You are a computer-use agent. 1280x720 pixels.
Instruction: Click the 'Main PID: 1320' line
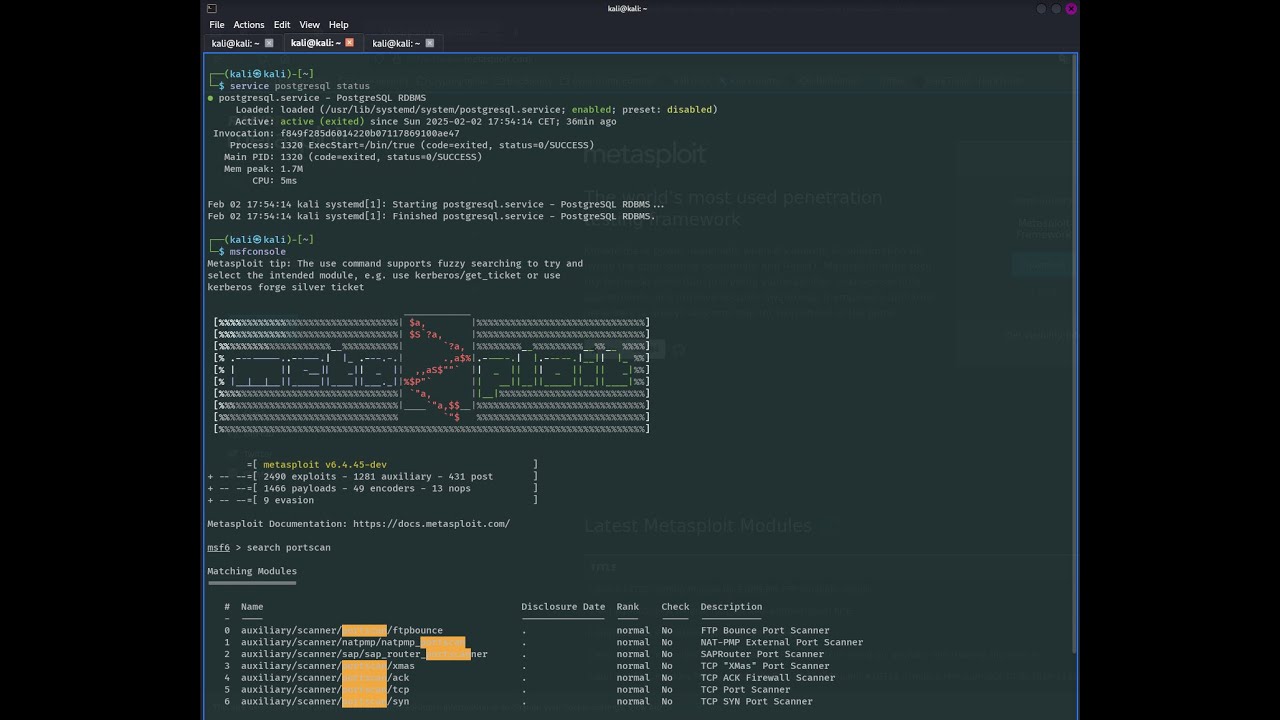353,157
